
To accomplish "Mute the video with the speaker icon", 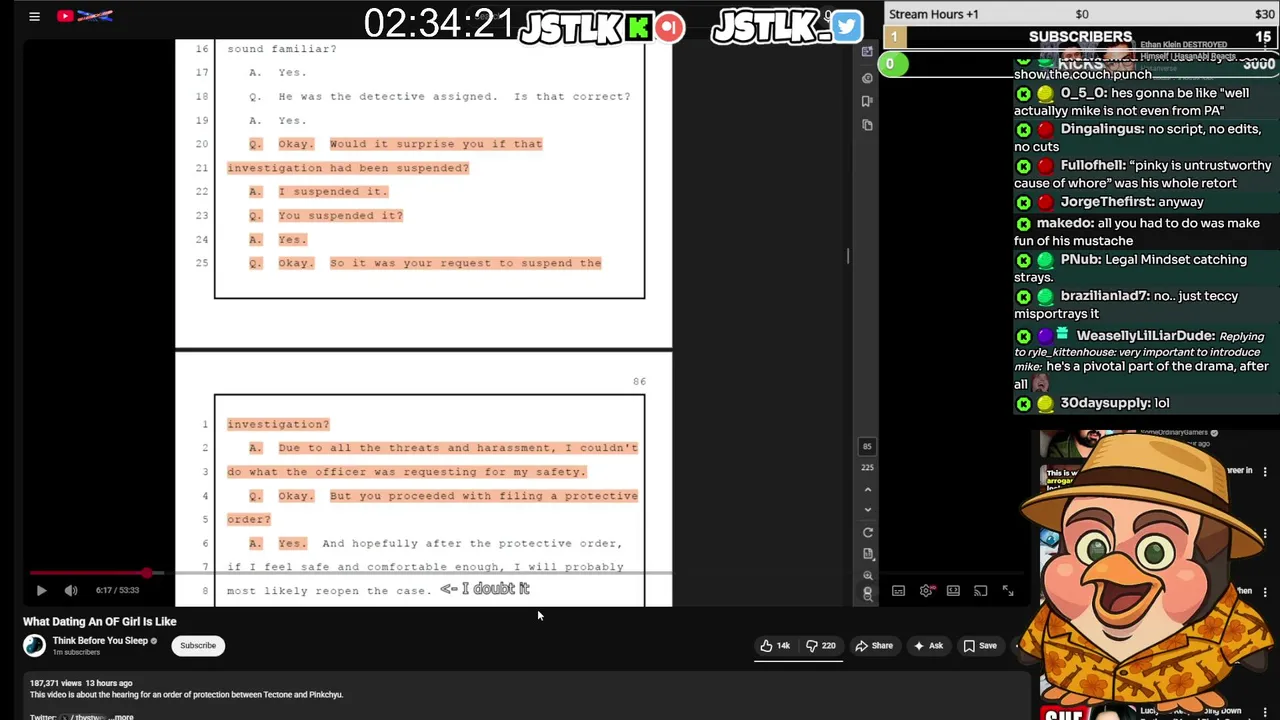I will tap(71, 590).
